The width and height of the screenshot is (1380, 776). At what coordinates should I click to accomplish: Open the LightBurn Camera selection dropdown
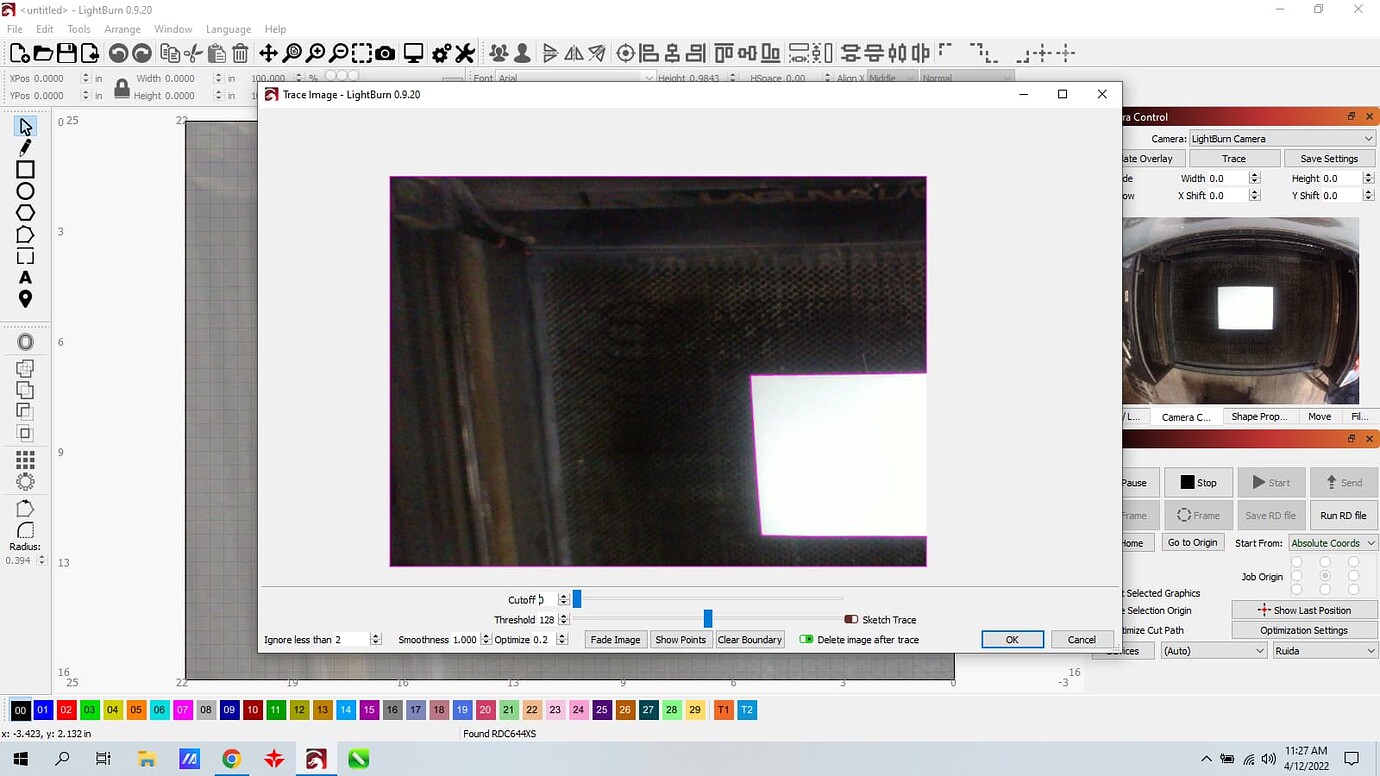coord(1281,138)
